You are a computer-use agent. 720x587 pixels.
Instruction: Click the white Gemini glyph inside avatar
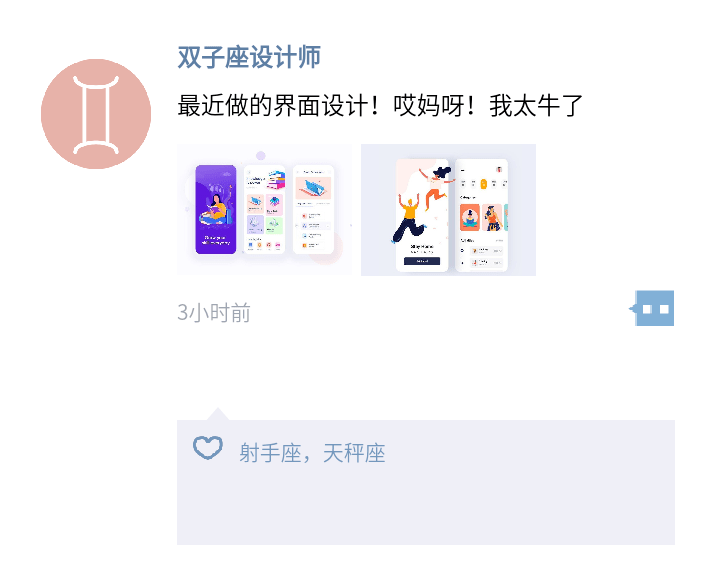pyautogui.click(x=96, y=115)
